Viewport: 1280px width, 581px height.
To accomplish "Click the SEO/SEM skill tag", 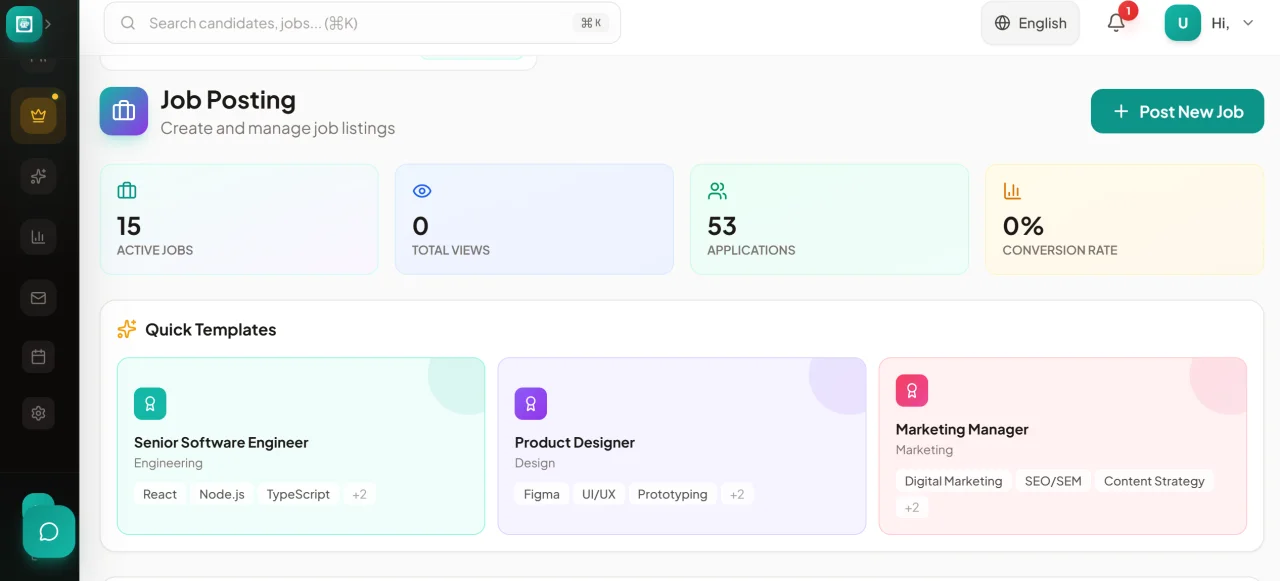I will click(x=1053, y=481).
